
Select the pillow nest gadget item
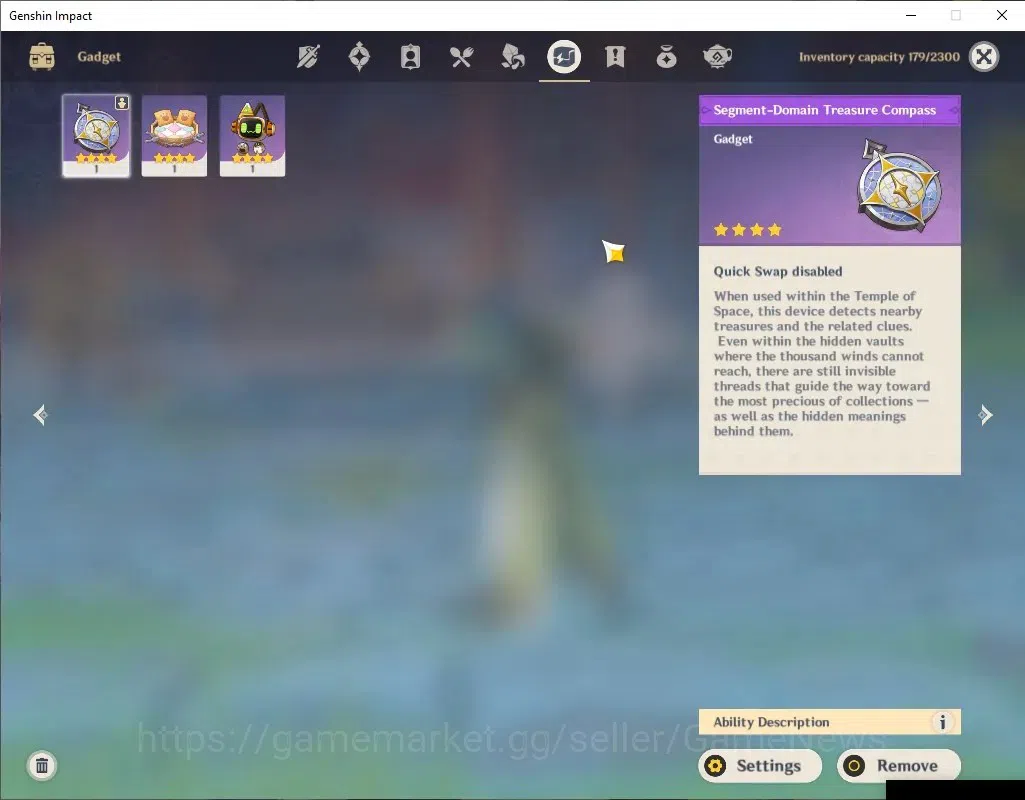pyautogui.click(x=174, y=136)
